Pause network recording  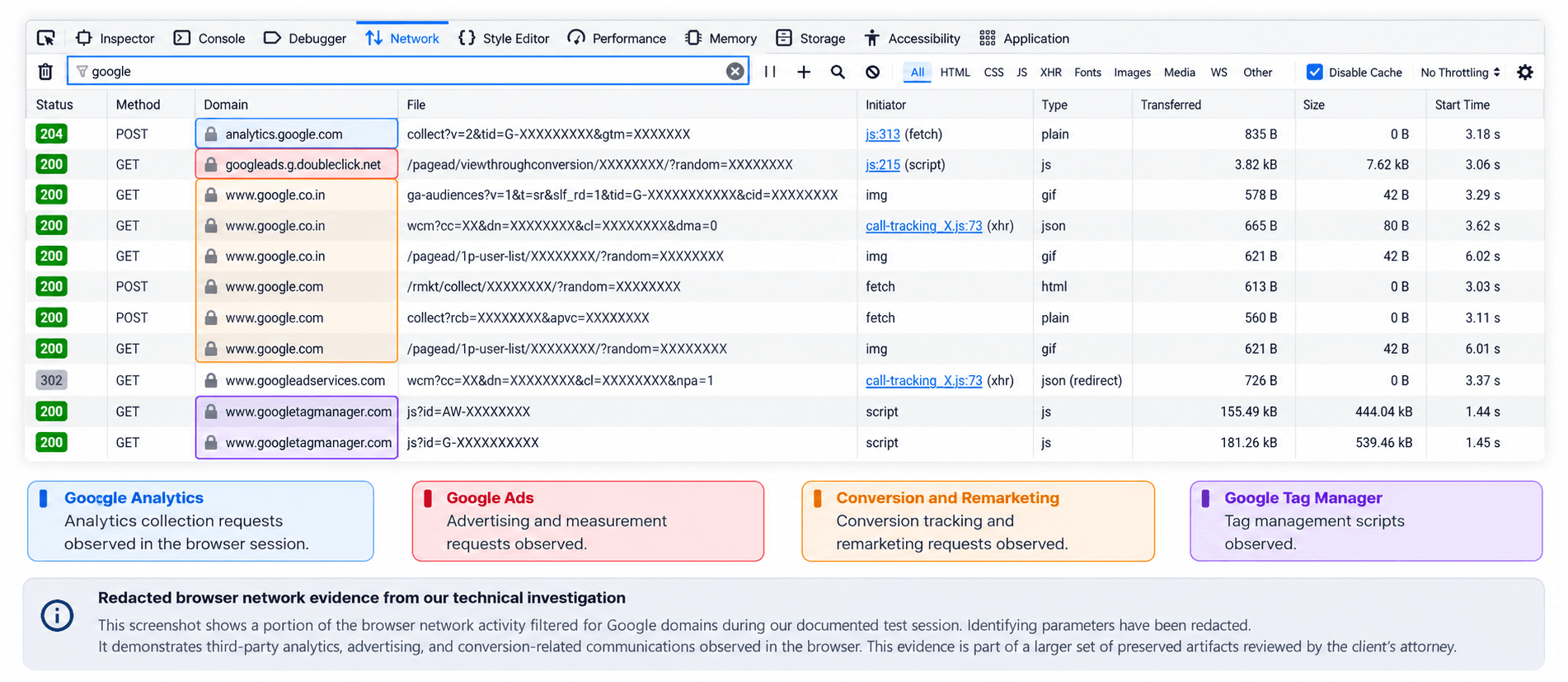(x=770, y=72)
